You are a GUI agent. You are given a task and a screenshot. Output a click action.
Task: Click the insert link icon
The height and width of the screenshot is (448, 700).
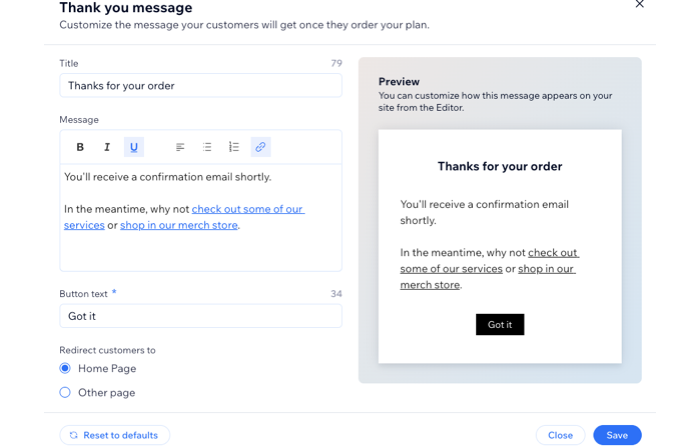click(x=261, y=147)
